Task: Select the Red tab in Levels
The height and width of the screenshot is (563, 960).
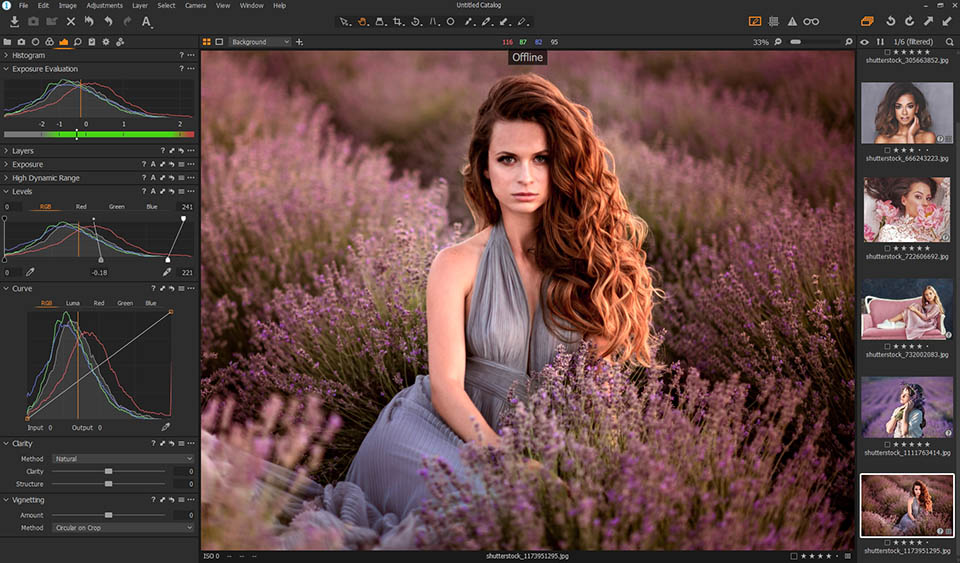Action: click(81, 207)
